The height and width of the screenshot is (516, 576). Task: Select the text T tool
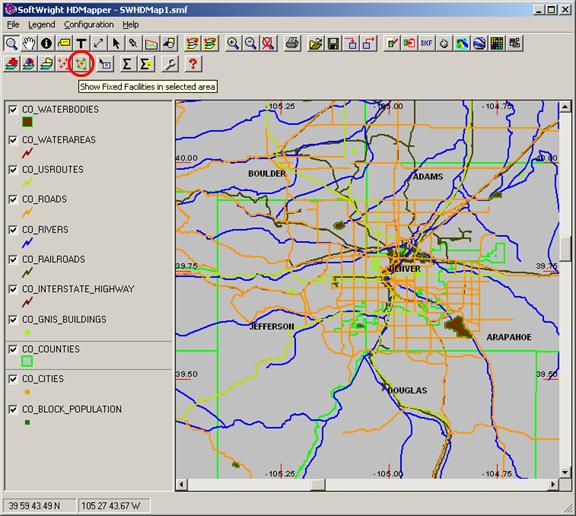[x=81, y=44]
